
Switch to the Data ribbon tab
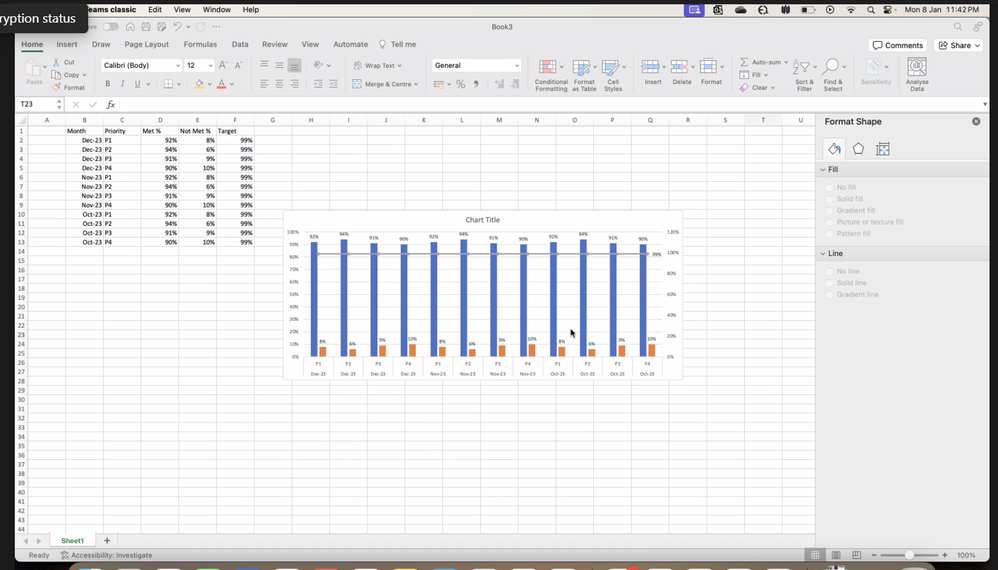pyautogui.click(x=240, y=45)
